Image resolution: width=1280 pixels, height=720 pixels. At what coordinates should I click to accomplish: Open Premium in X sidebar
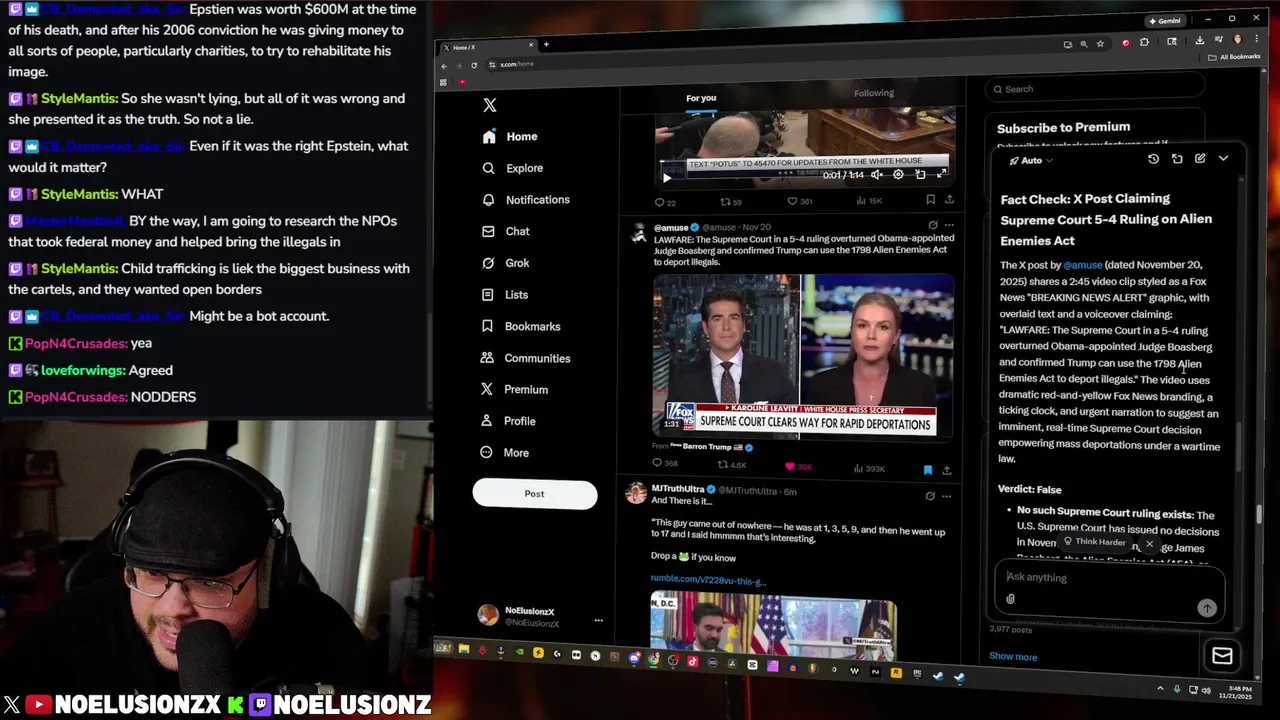(515, 389)
